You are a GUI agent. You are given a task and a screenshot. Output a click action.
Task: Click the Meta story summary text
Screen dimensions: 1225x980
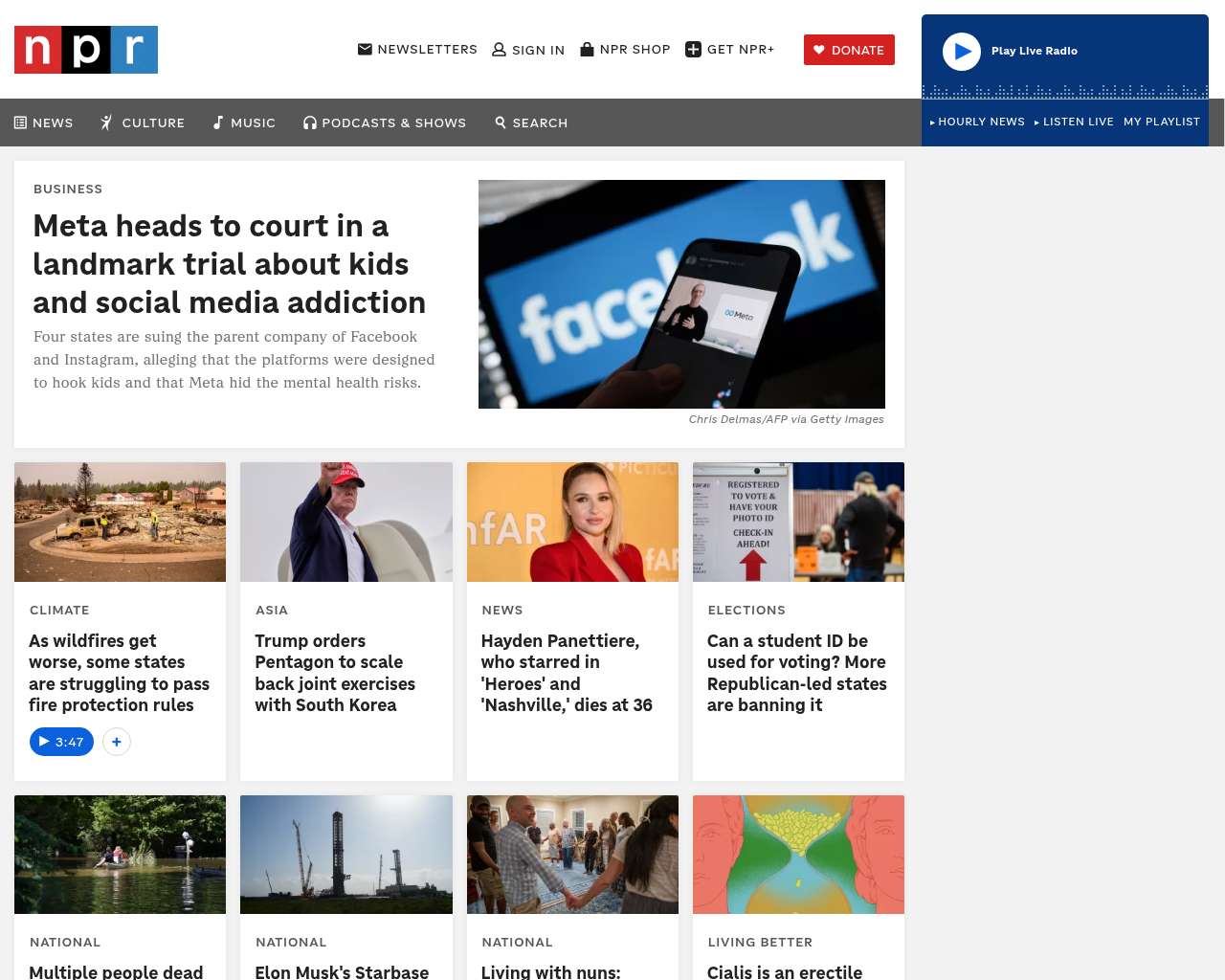click(x=234, y=360)
